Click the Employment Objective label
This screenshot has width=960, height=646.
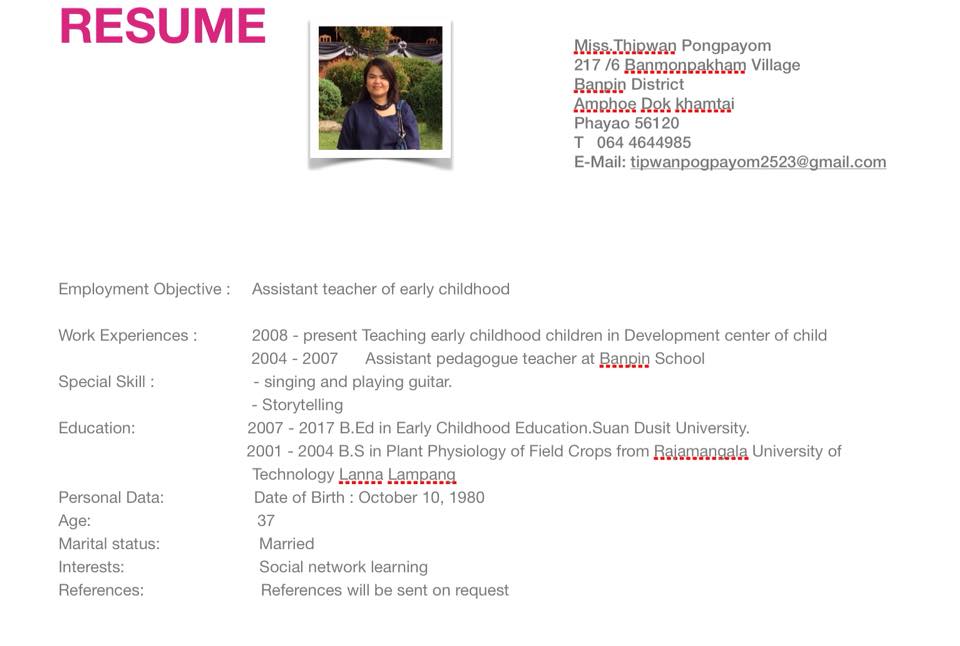(x=144, y=289)
